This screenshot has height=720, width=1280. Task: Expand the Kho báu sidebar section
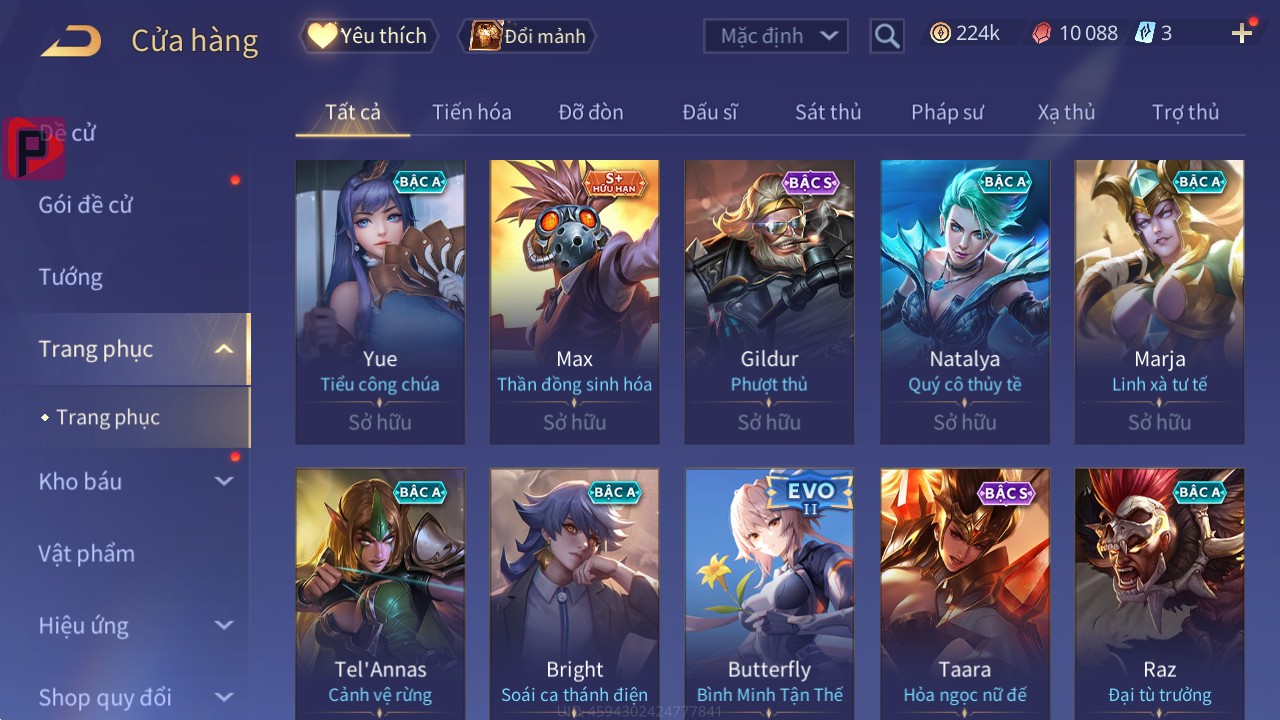click(224, 481)
